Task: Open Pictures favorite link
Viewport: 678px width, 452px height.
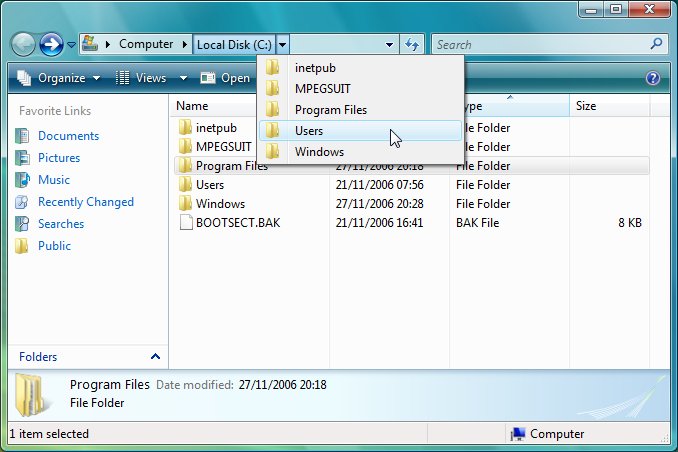Action: (59, 158)
